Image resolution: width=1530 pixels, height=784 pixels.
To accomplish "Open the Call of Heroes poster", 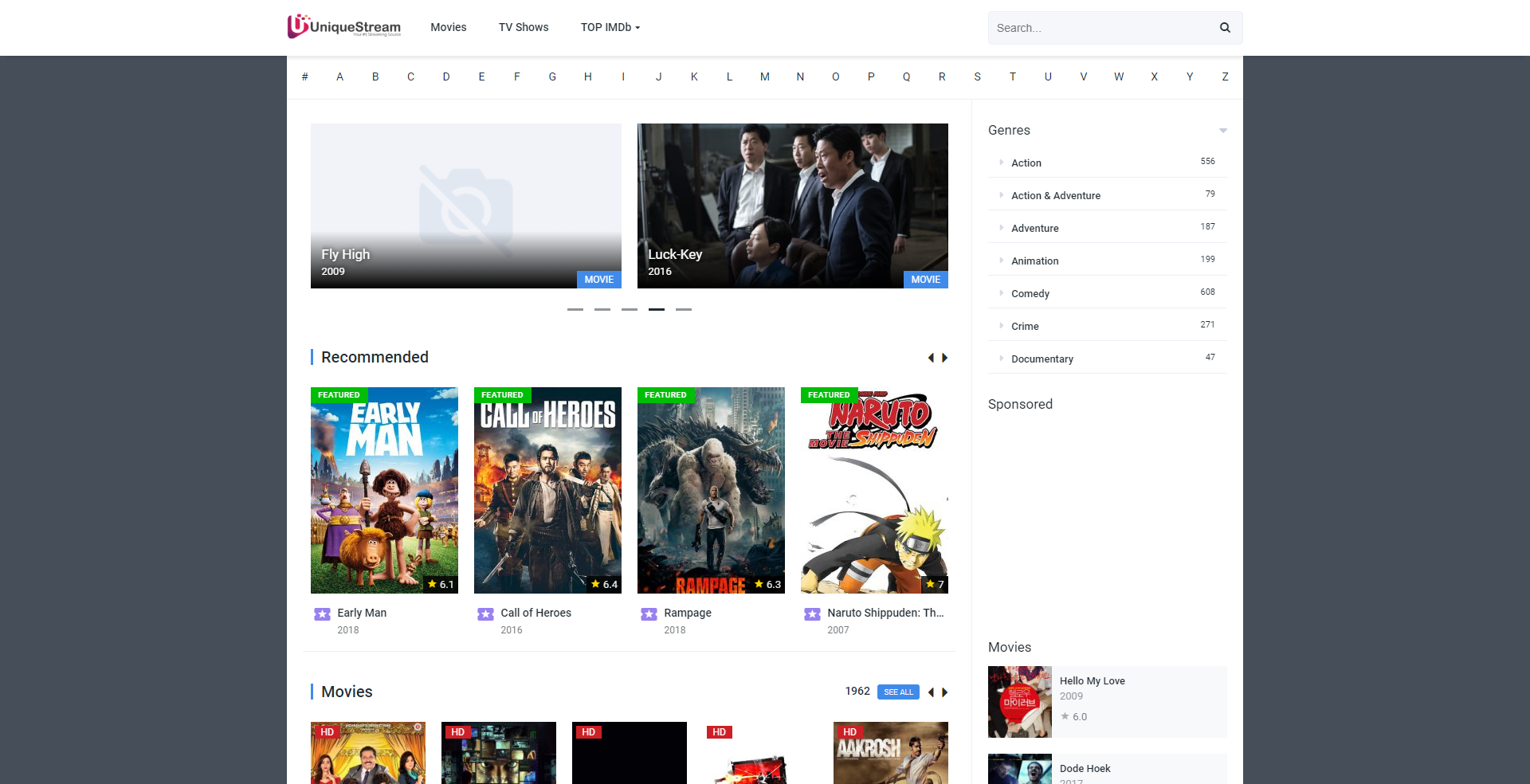I will 547,490.
